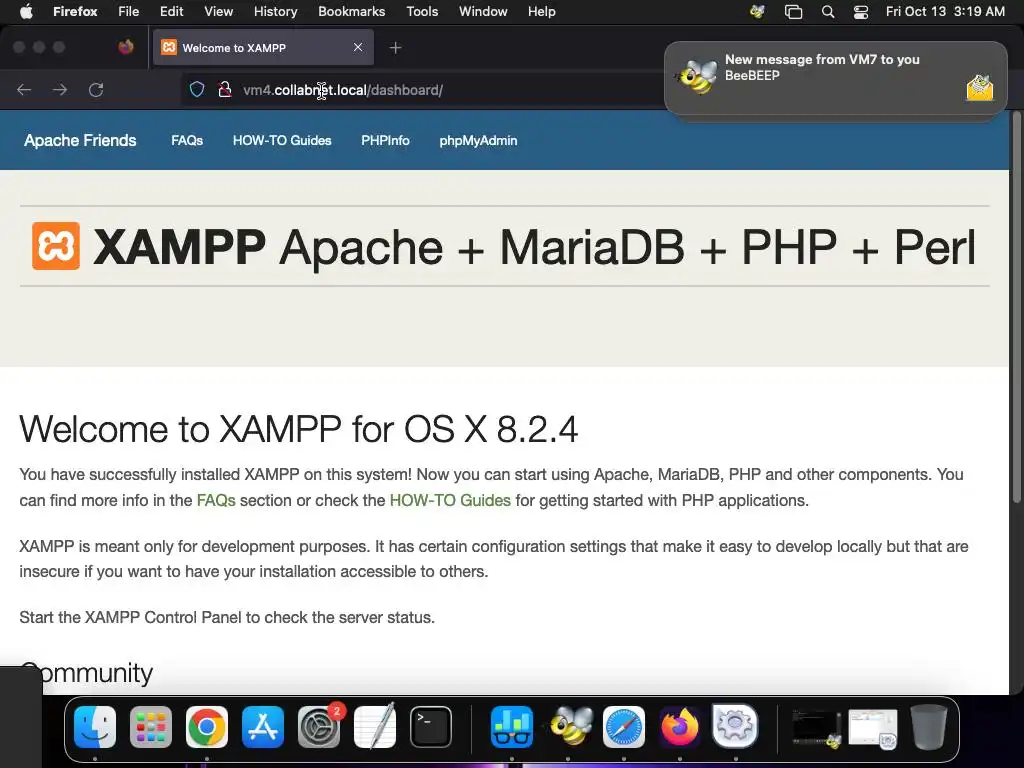Click the bee icon in the notification
This screenshot has width=1024, height=768.
tap(697, 76)
